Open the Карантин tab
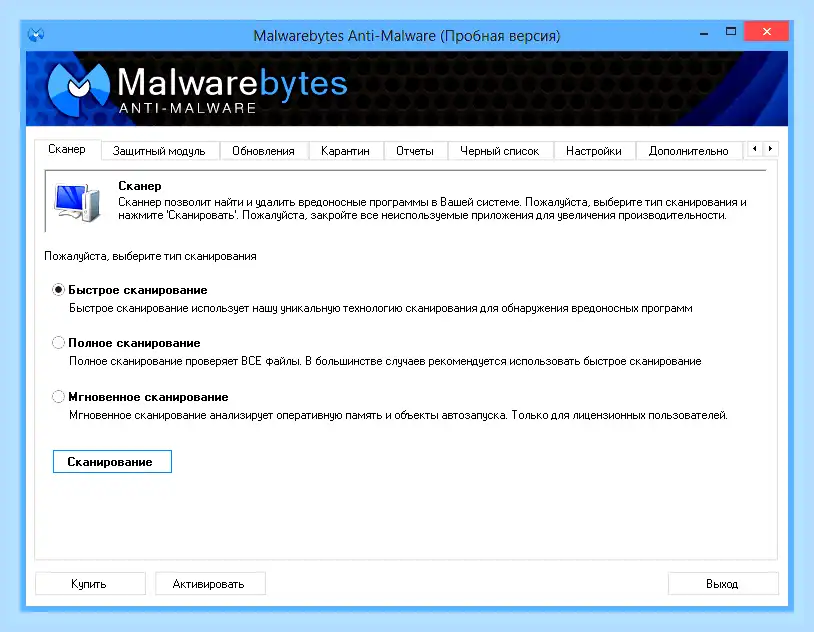Image resolution: width=814 pixels, height=632 pixels. [345, 151]
